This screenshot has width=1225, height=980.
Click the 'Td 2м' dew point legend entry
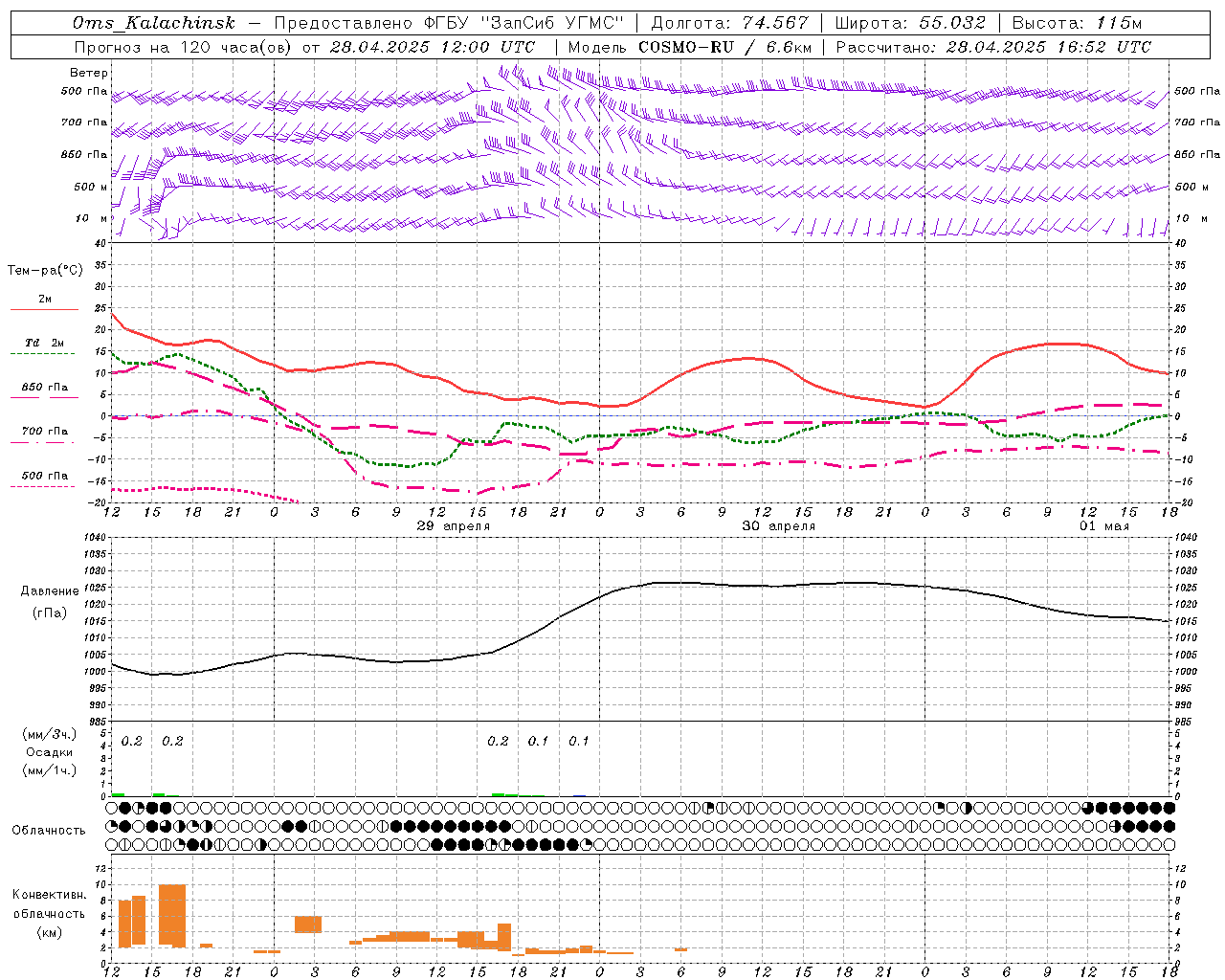click(x=45, y=343)
